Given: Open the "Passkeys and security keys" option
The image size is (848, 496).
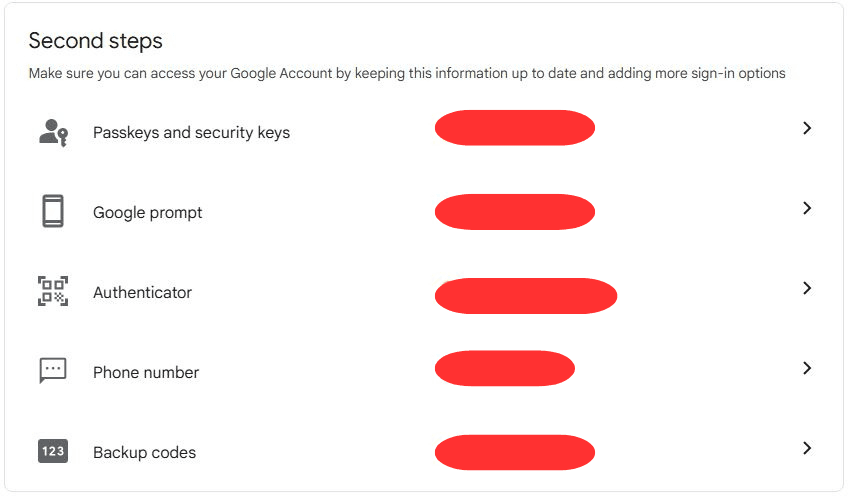Looking at the screenshot, I should tap(191, 132).
